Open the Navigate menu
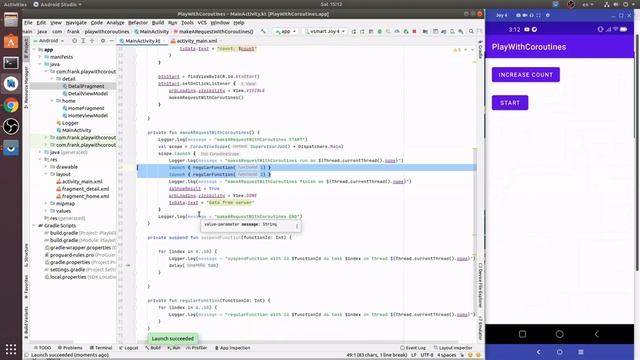This screenshot has width=640, height=360. pos(76,23)
